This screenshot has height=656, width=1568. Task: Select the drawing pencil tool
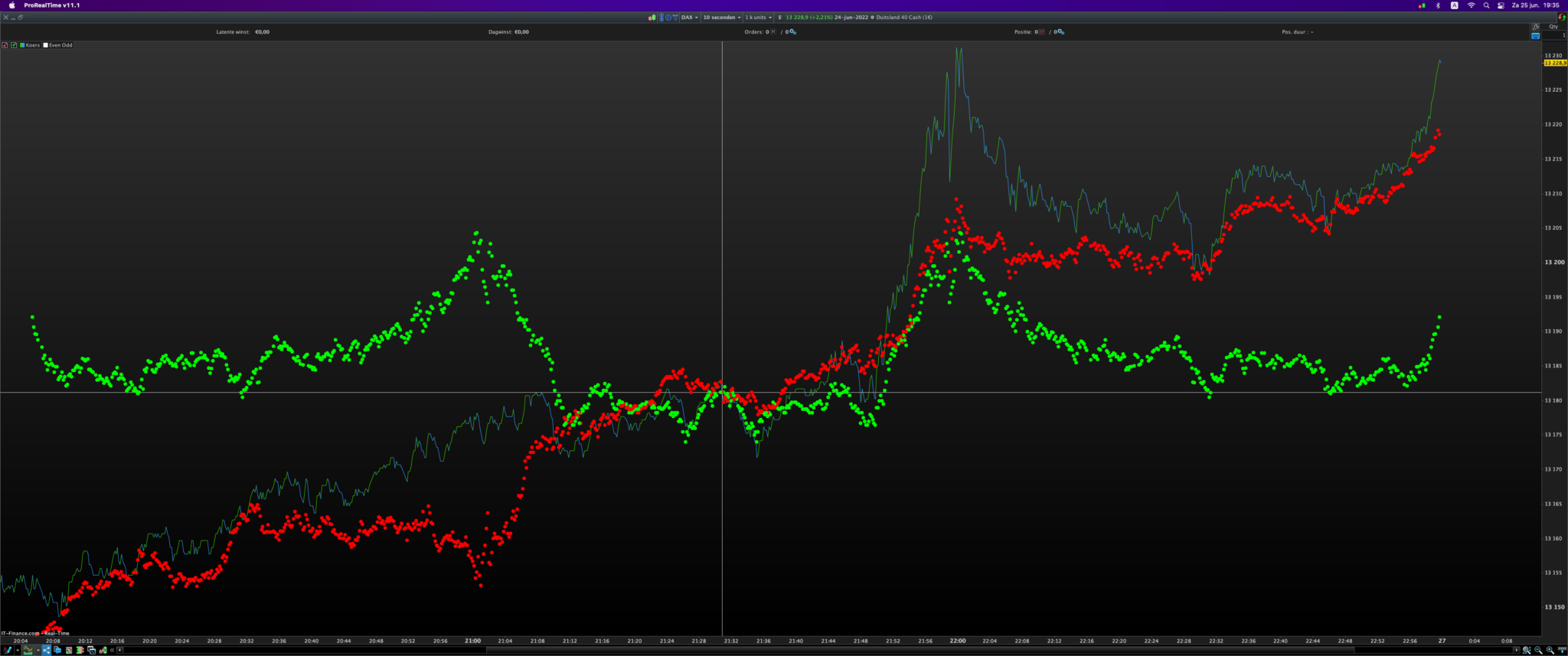[8, 650]
